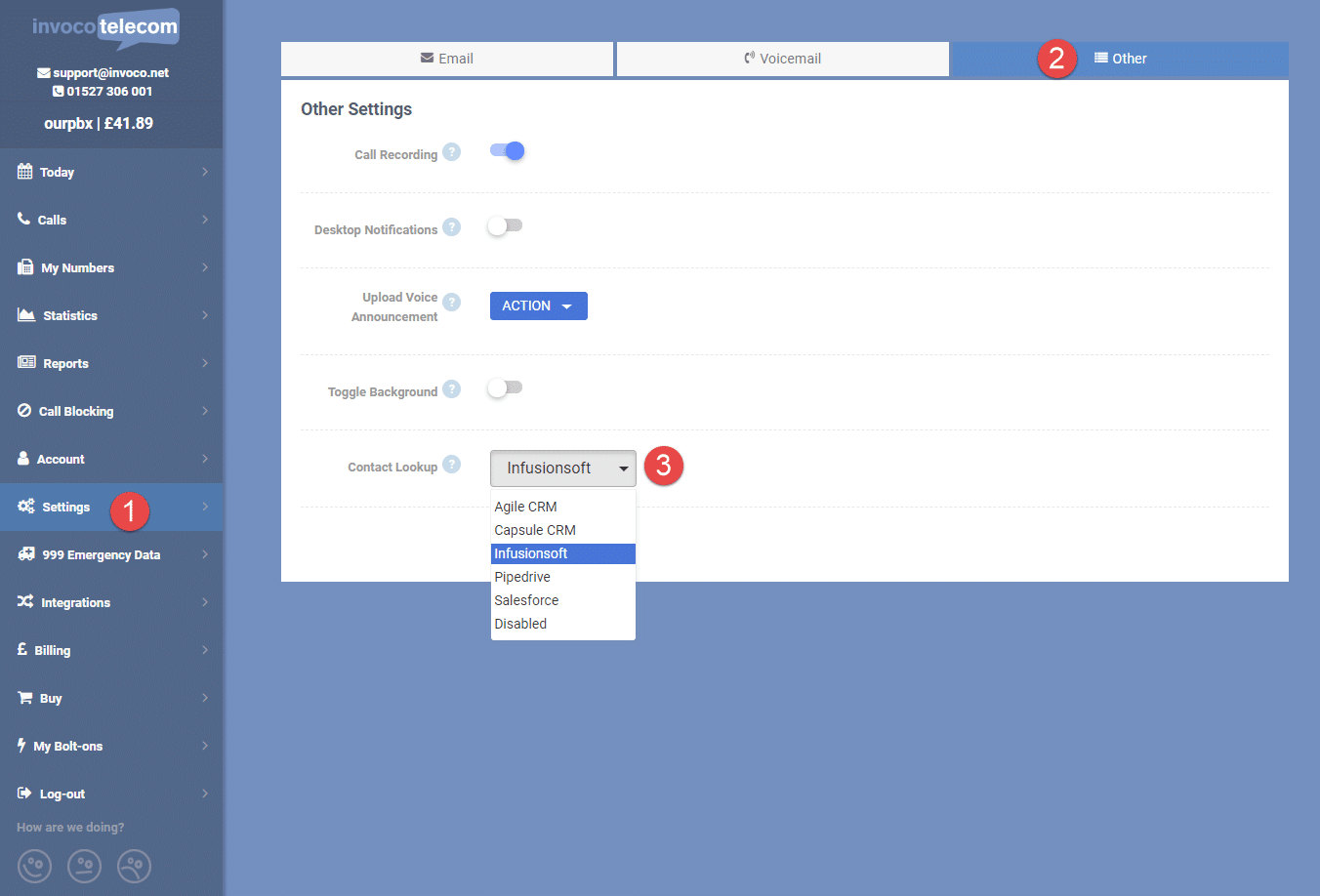Click the Today calendar icon
1320x896 pixels.
pyautogui.click(x=24, y=172)
